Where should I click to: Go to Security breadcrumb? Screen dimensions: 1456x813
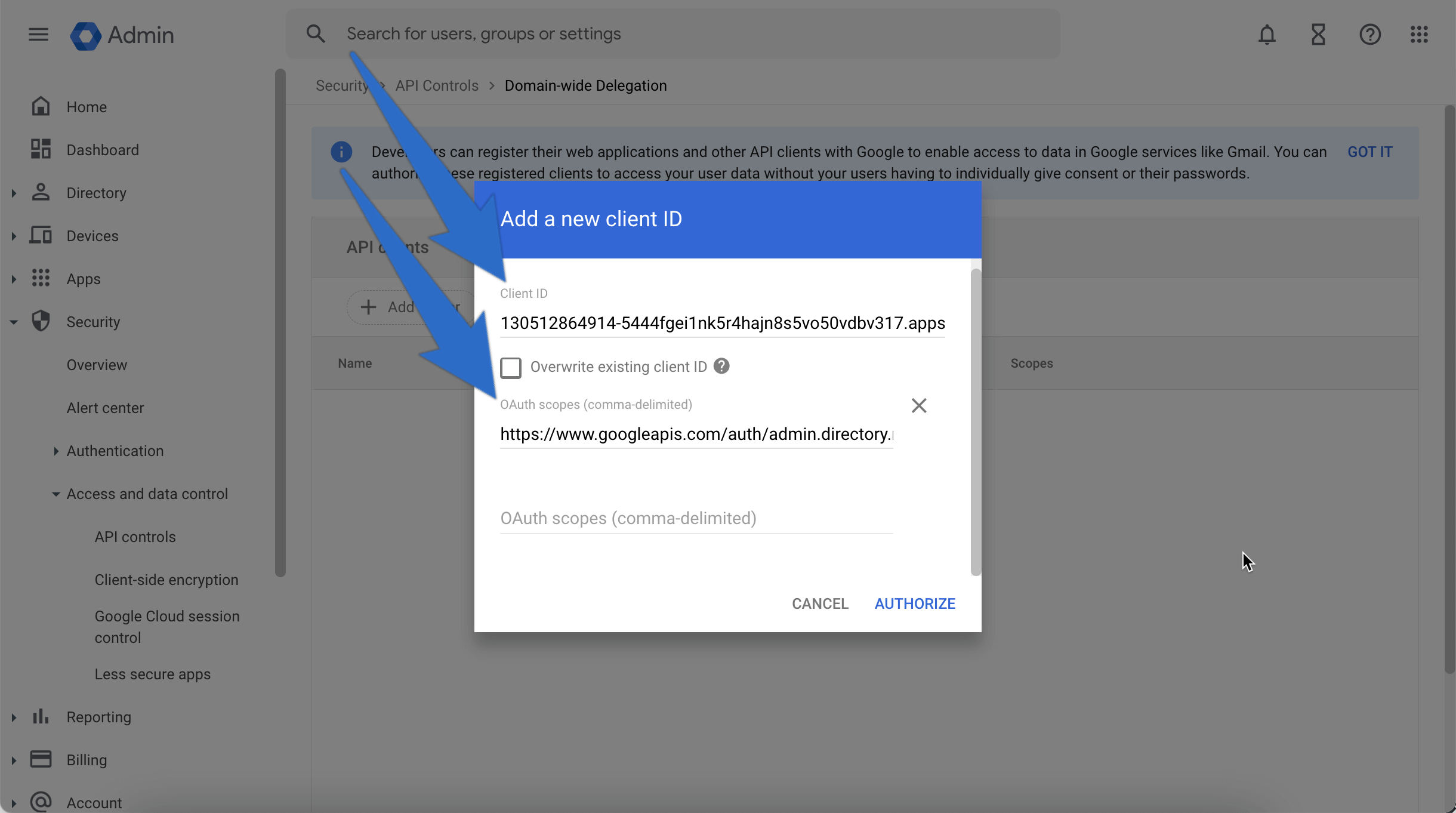tap(342, 85)
